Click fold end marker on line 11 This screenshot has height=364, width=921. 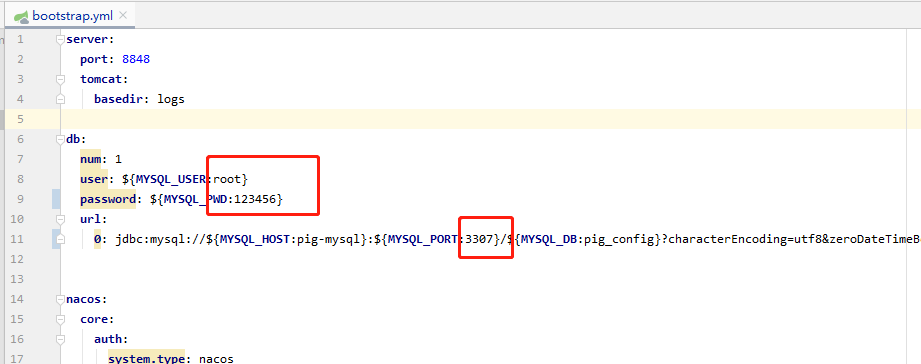click(x=60, y=239)
